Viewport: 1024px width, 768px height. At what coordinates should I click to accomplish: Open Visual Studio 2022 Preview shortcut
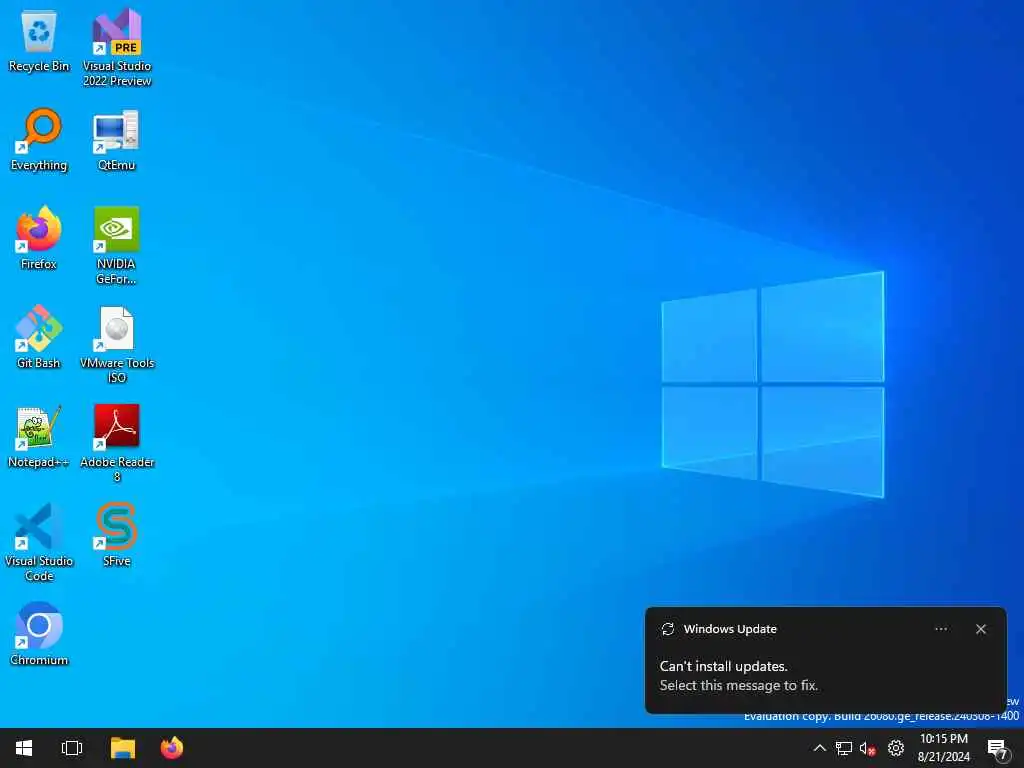(x=117, y=47)
